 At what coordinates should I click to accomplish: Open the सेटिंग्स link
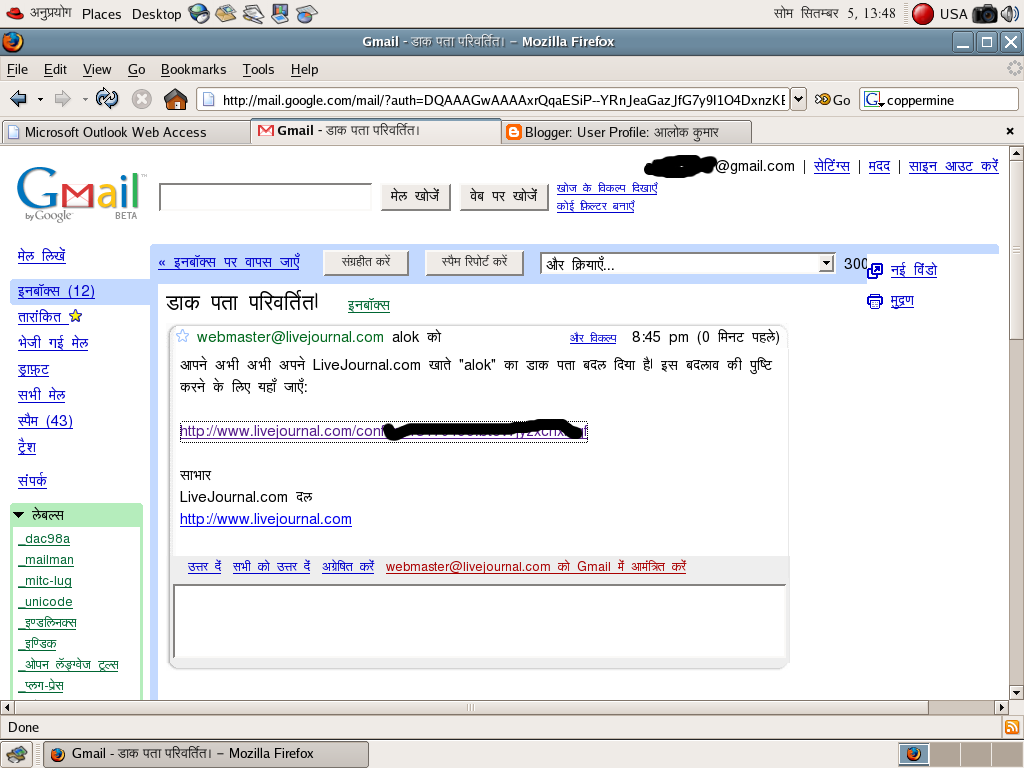tap(831, 167)
